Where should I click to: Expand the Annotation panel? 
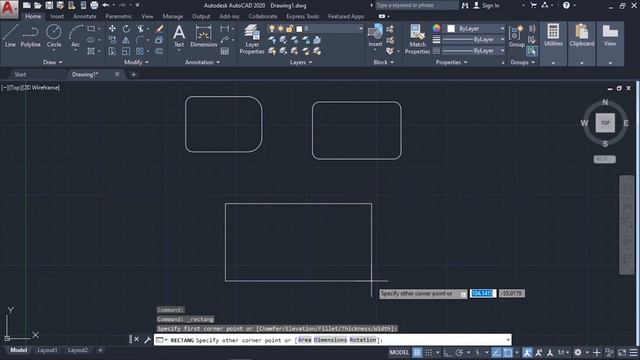(x=202, y=62)
